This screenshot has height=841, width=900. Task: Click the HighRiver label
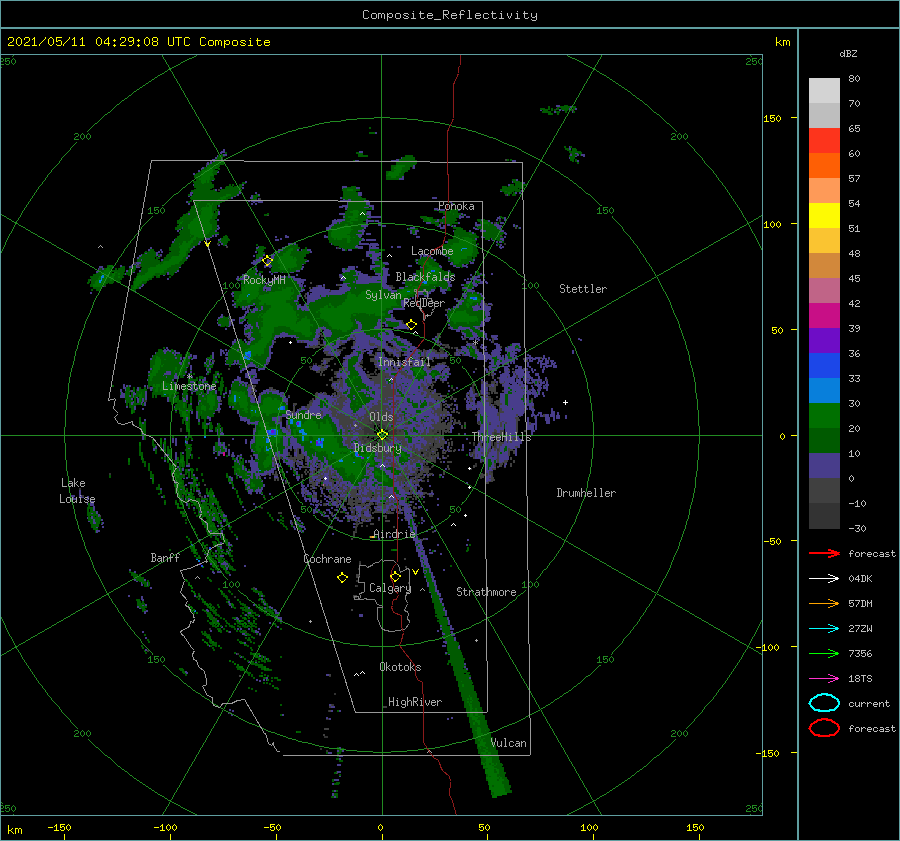(x=415, y=702)
